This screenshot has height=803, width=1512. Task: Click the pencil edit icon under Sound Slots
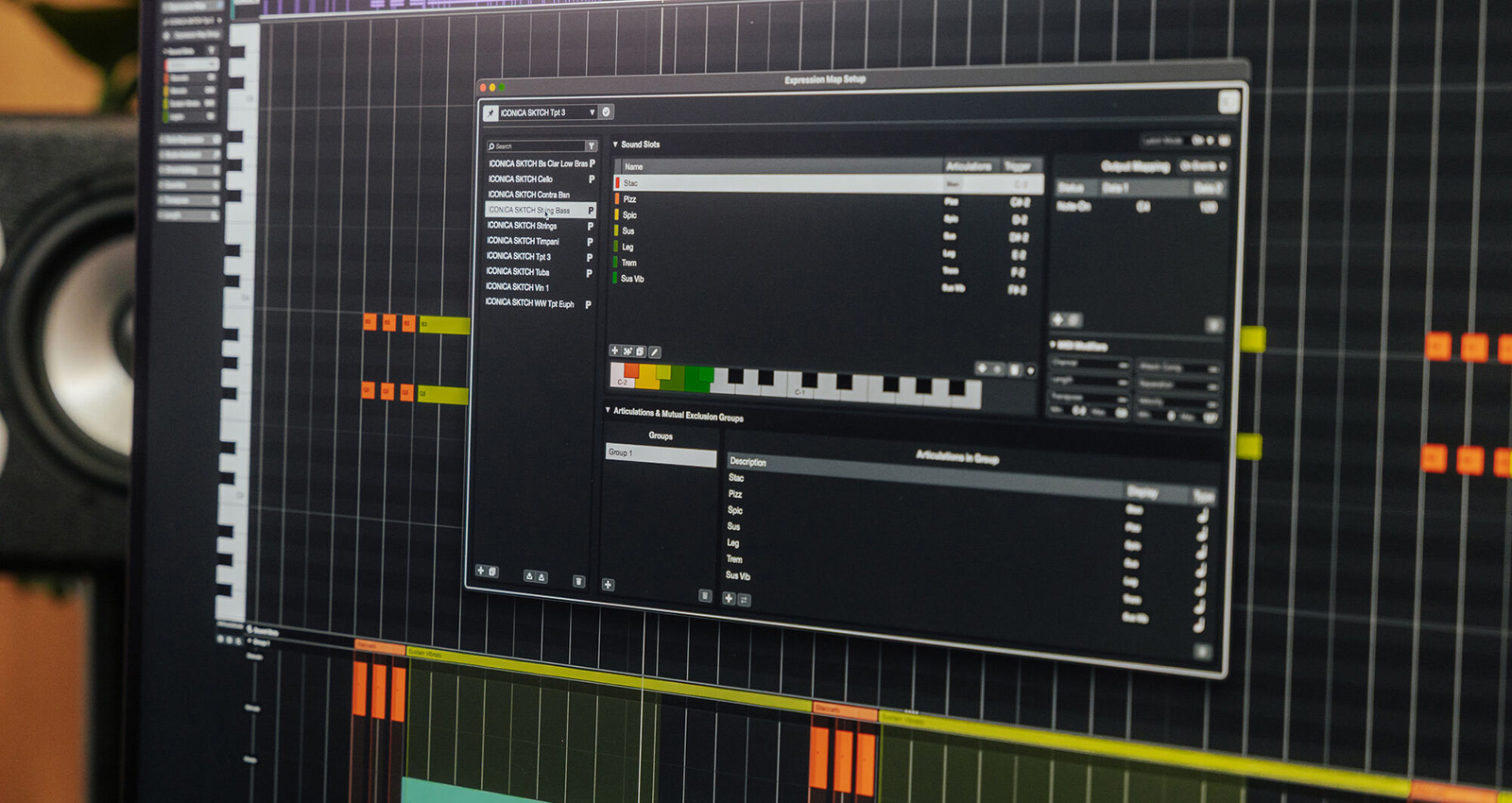654,352
